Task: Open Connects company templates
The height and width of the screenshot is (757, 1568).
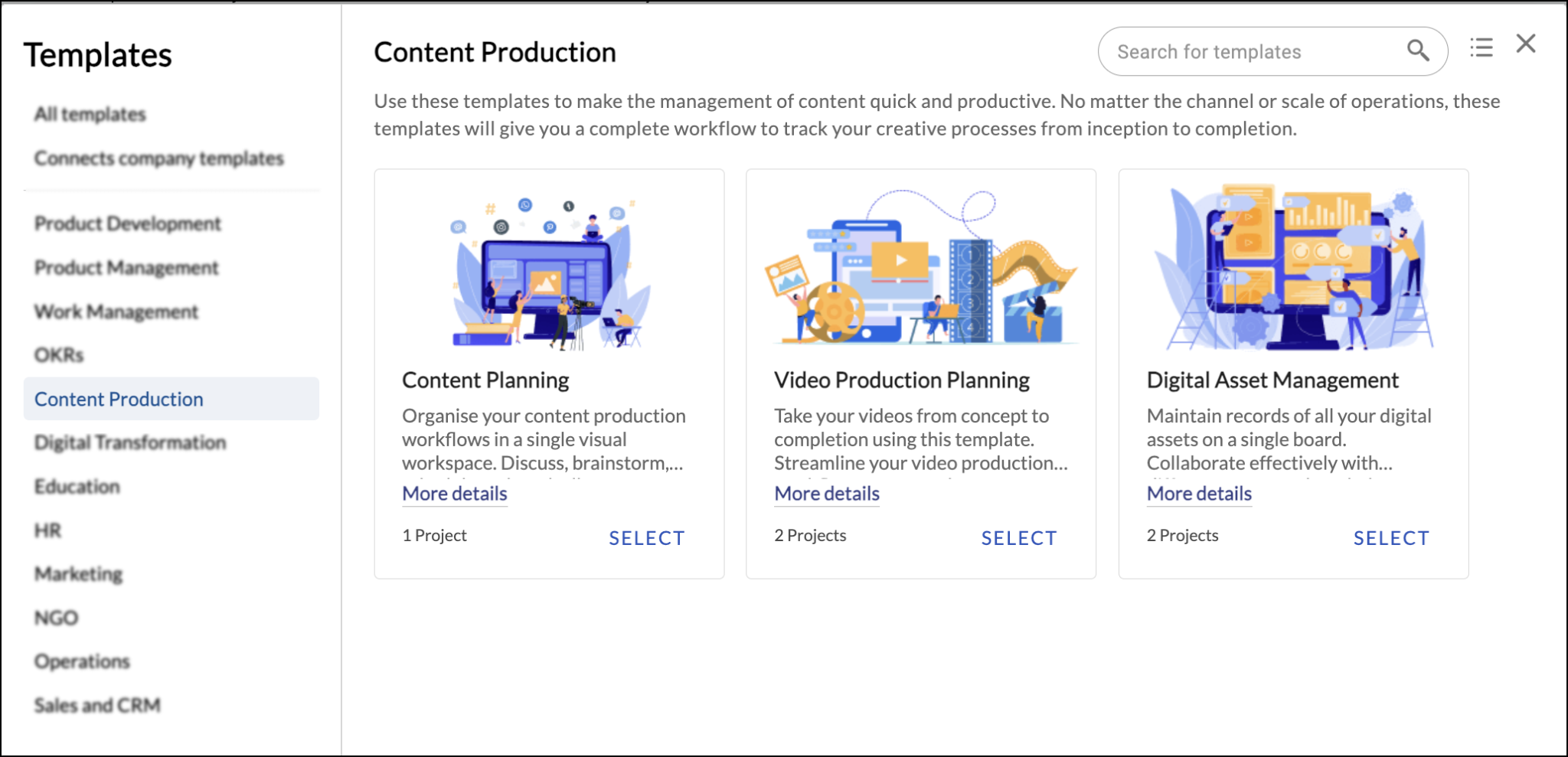Action: coord(158,158)
